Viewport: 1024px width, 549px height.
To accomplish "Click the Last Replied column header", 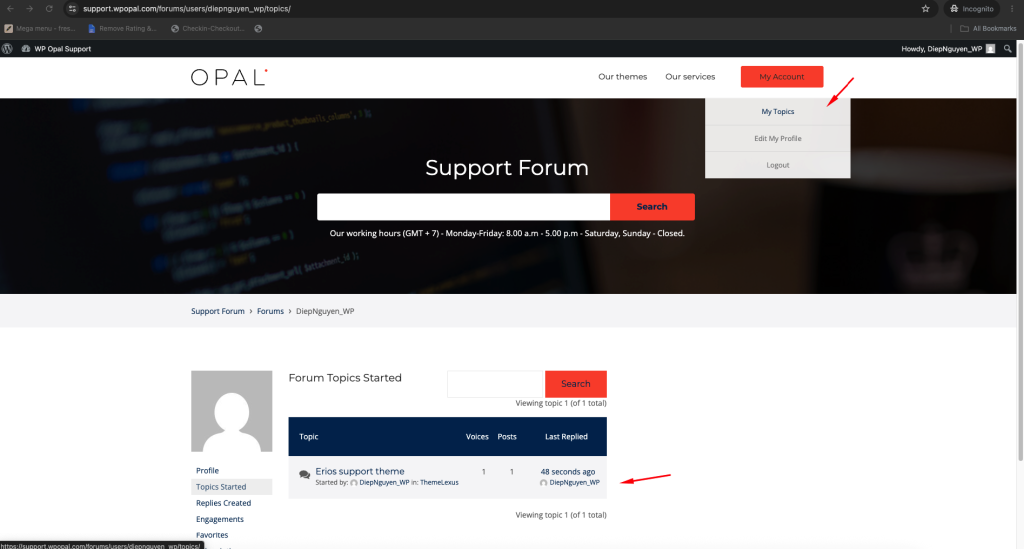I will pyautogui.click(x=566, y=437).
